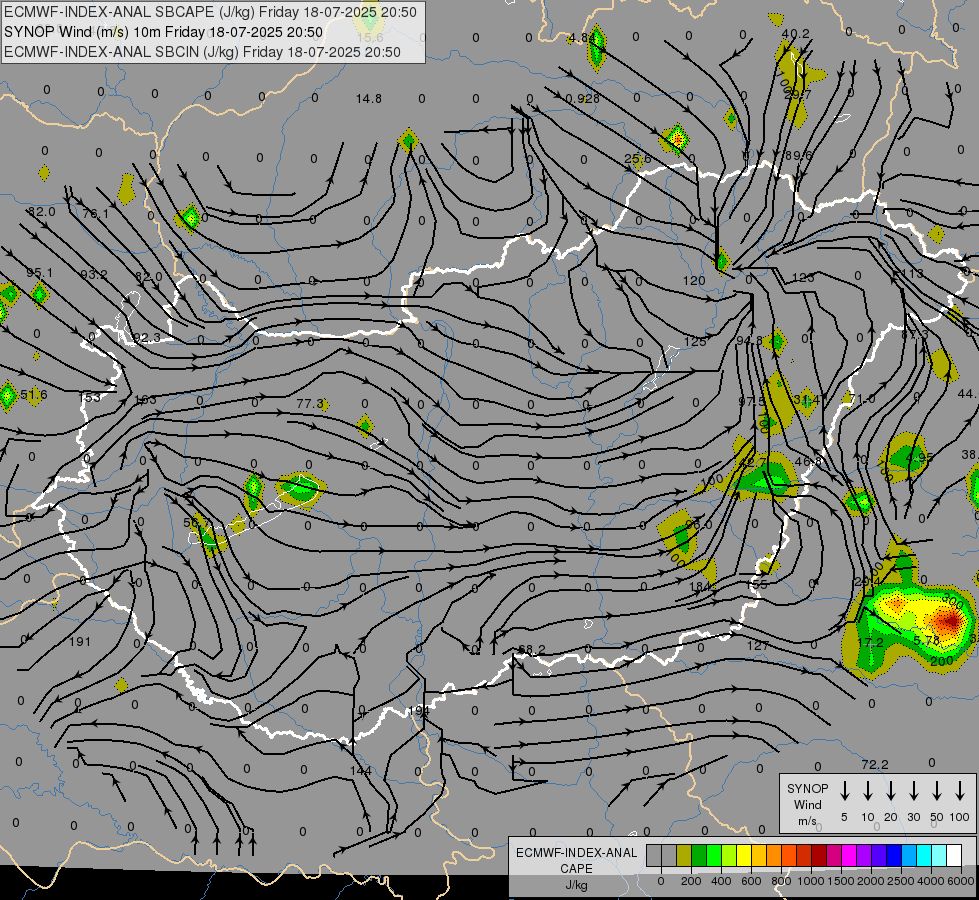
Task: Click the 30 m/s wind arrow in the SYNOP legend
Action: point(914,791)
